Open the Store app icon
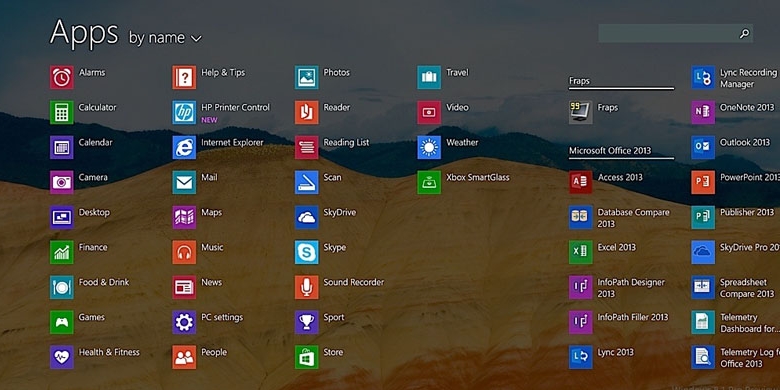 [x=306, y=357]
